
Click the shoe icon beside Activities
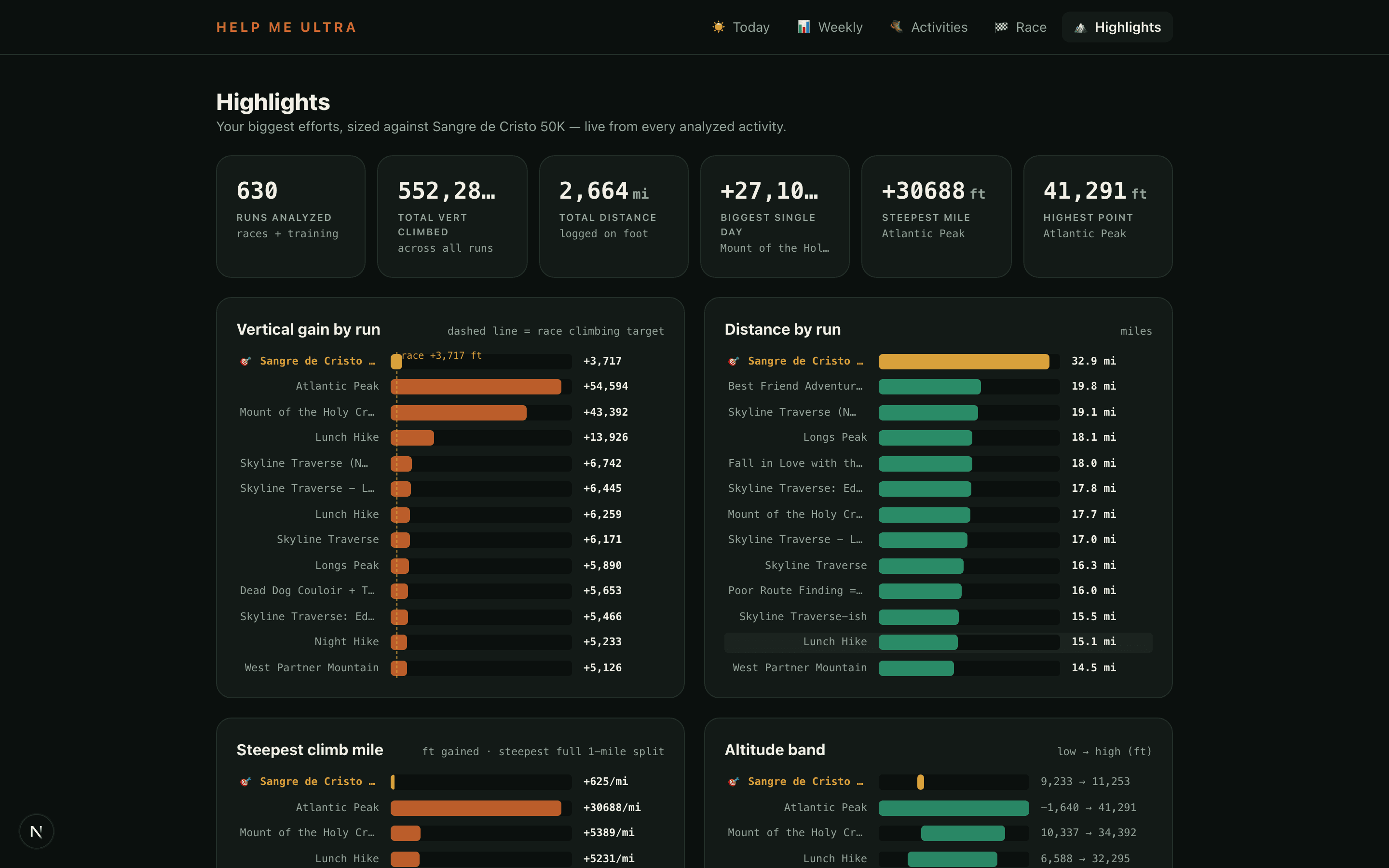897,27
